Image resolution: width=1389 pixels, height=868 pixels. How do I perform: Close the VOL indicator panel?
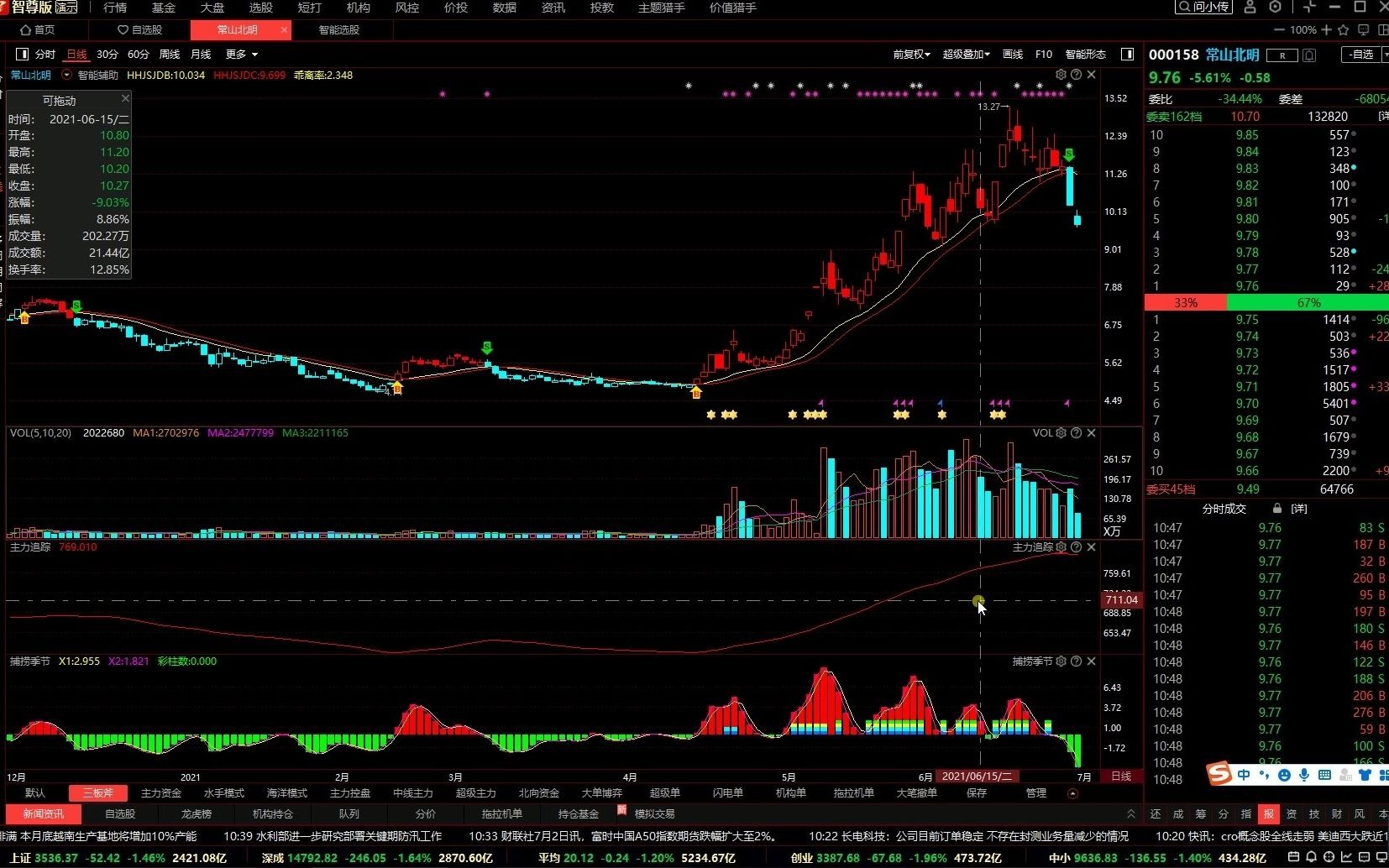pos(1091,433)
